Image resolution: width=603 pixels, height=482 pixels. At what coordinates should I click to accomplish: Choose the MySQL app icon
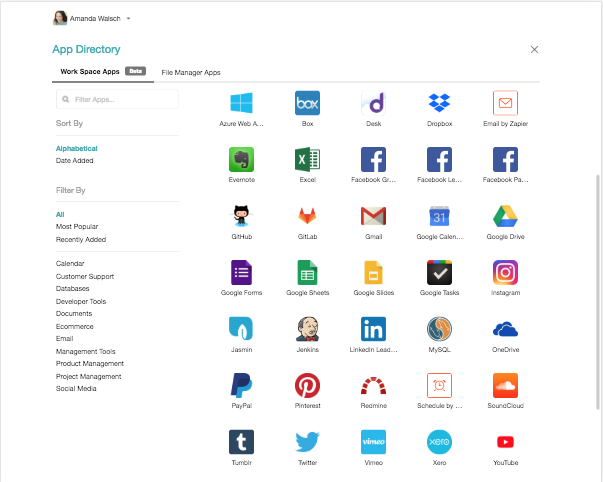439,329
